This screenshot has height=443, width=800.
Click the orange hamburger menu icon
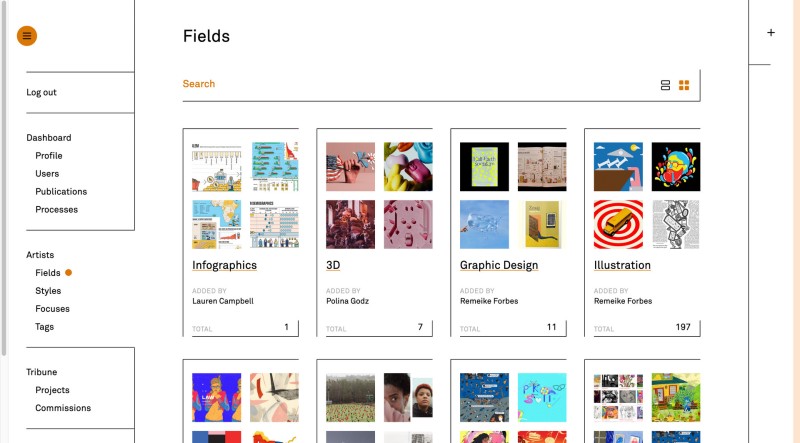[26, 36]
